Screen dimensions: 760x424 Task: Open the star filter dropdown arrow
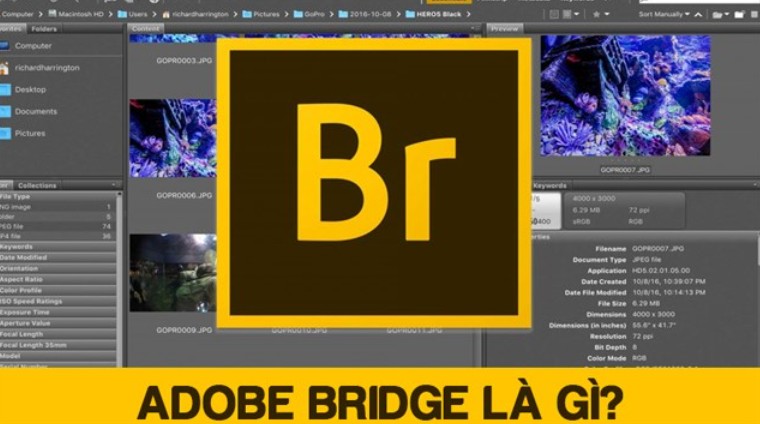pyautogui.click(x=607, y=15)
